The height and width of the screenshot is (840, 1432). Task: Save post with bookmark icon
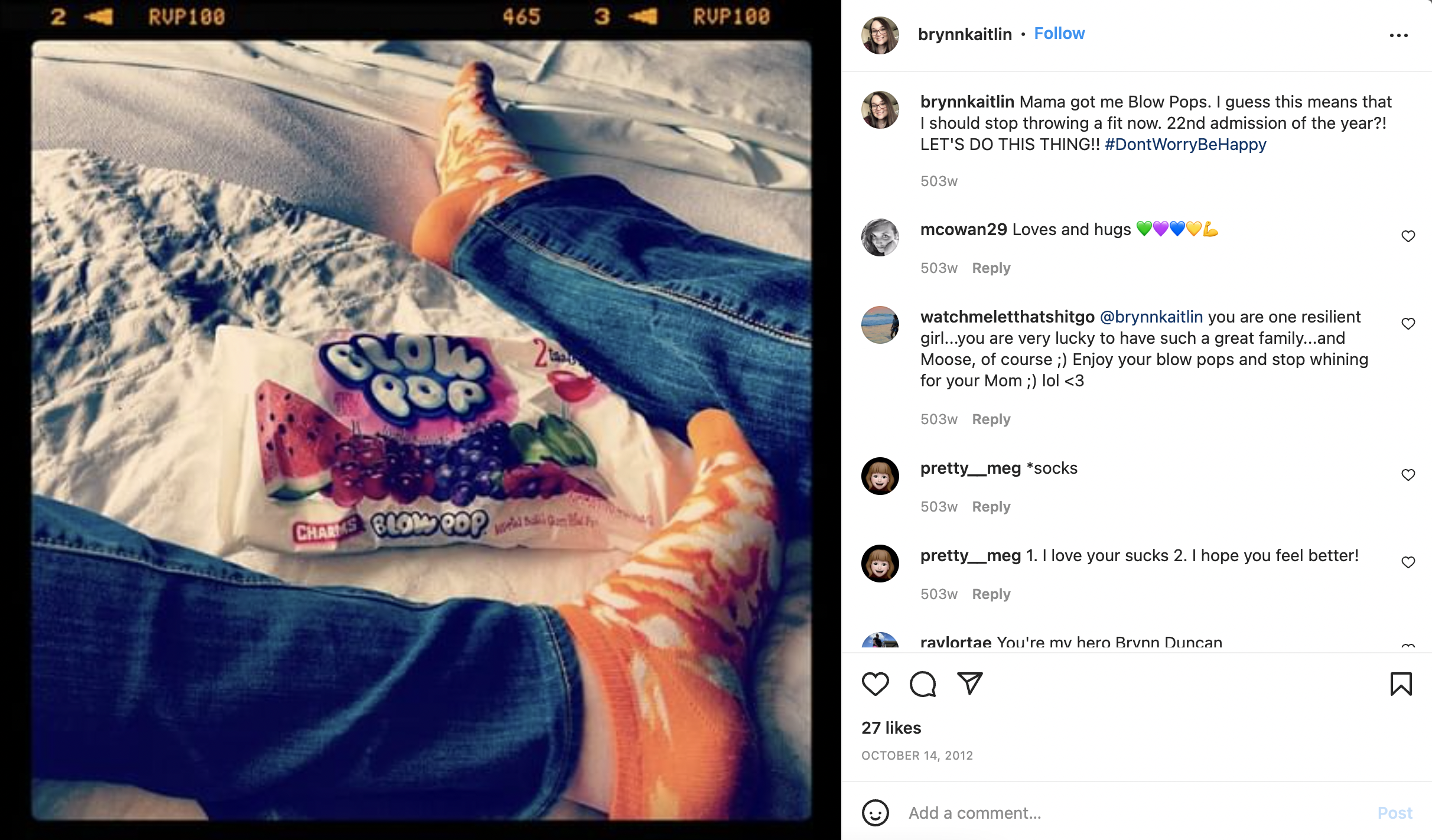(1401, 684)
